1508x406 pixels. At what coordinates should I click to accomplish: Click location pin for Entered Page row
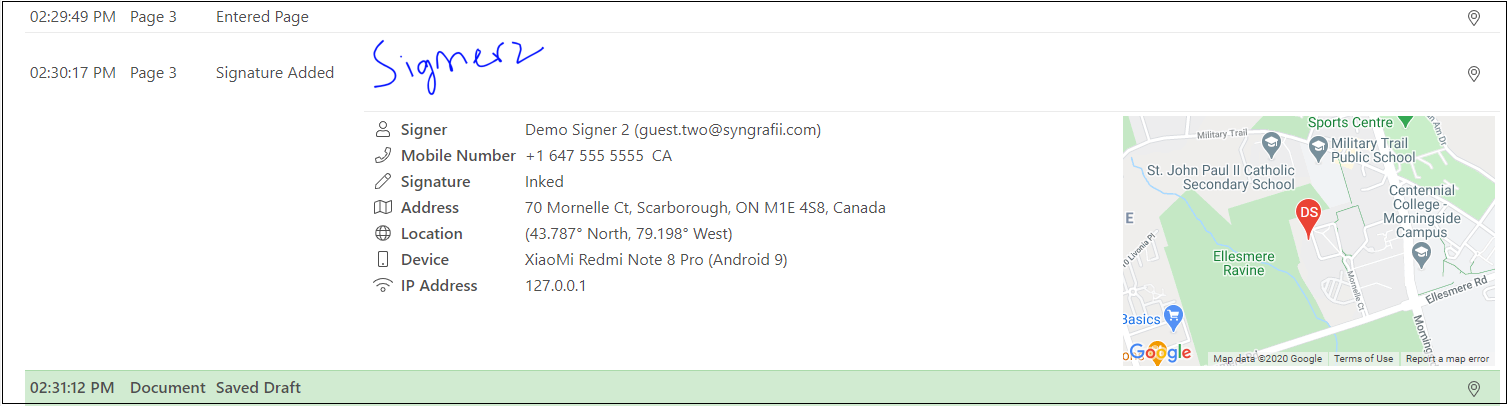click(x=1473, y=18)
